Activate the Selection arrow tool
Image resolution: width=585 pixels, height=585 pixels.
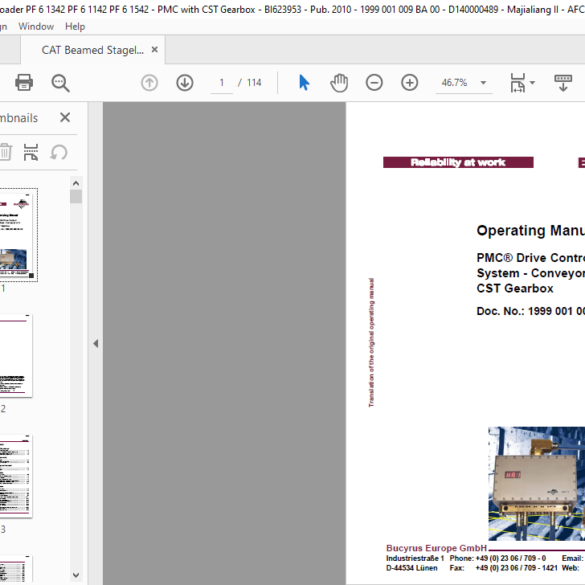[304, 82]
